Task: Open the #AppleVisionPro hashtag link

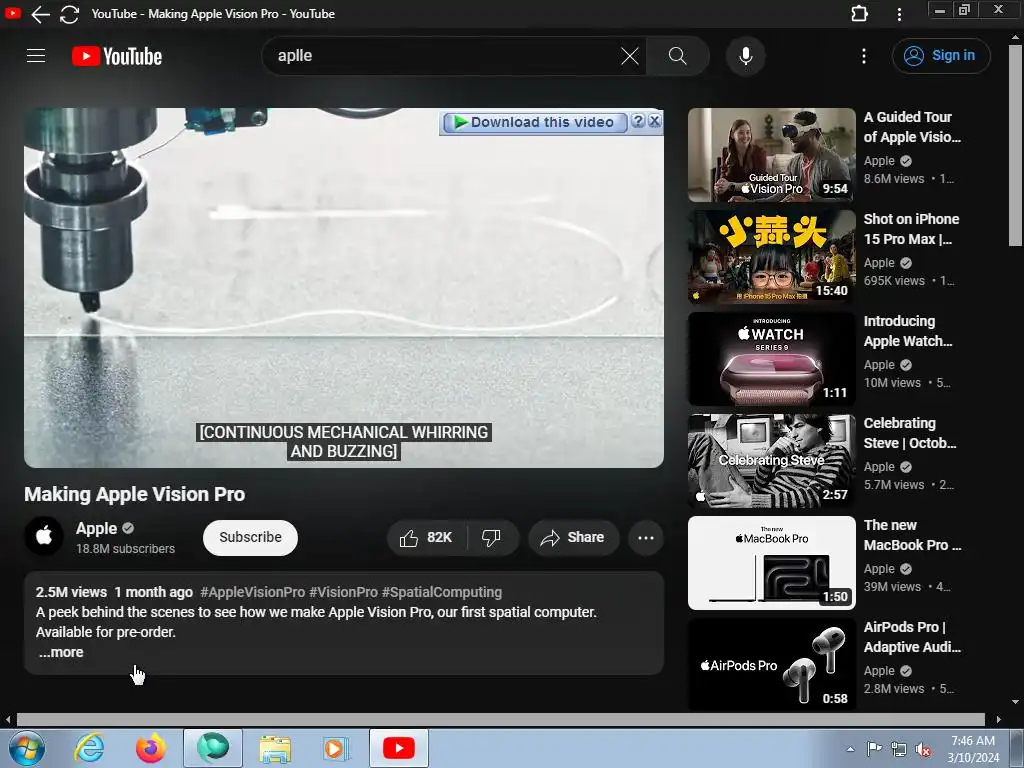Action: tap(252, 592)
